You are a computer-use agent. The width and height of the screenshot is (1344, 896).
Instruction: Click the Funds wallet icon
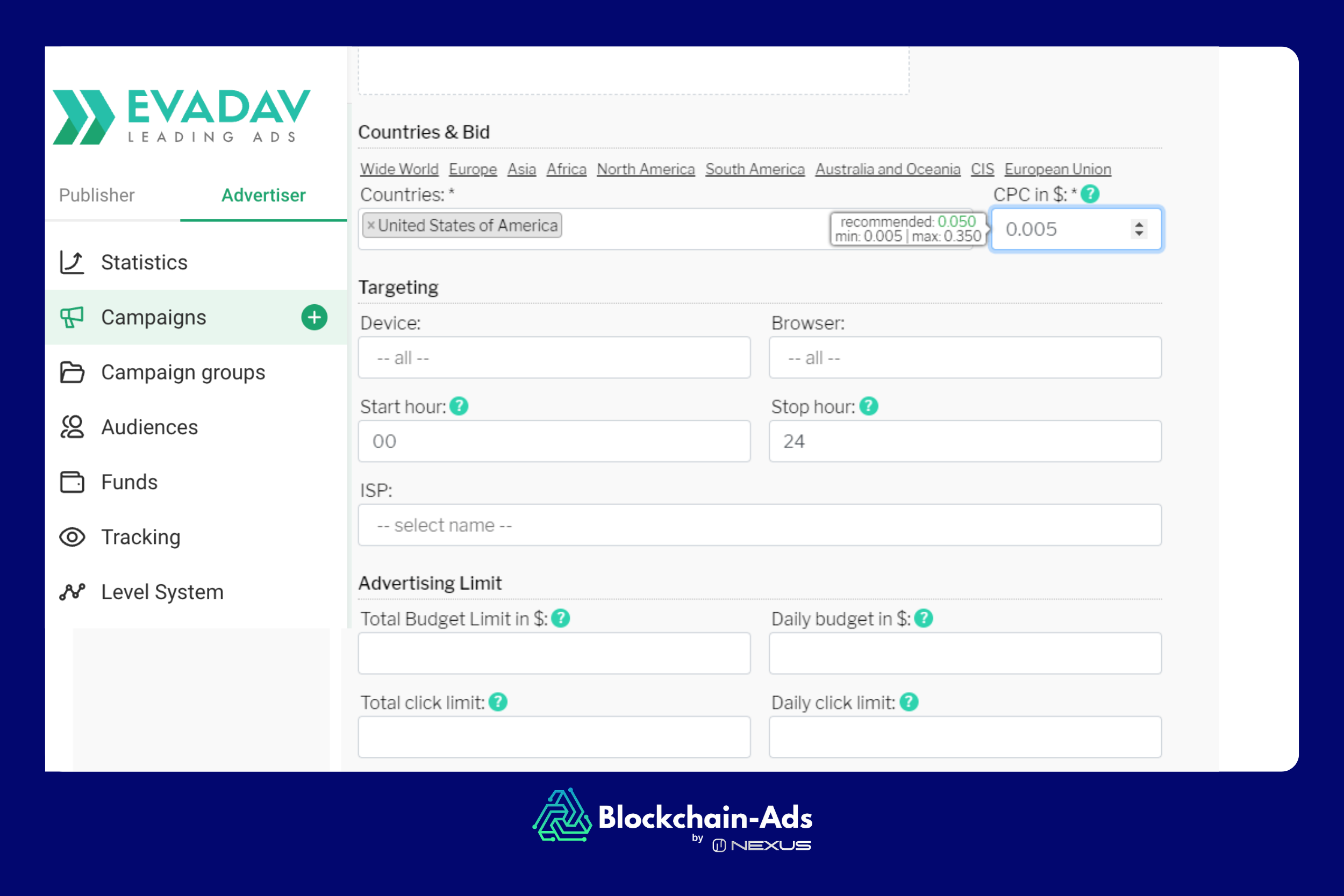click(x=72, y=482)
